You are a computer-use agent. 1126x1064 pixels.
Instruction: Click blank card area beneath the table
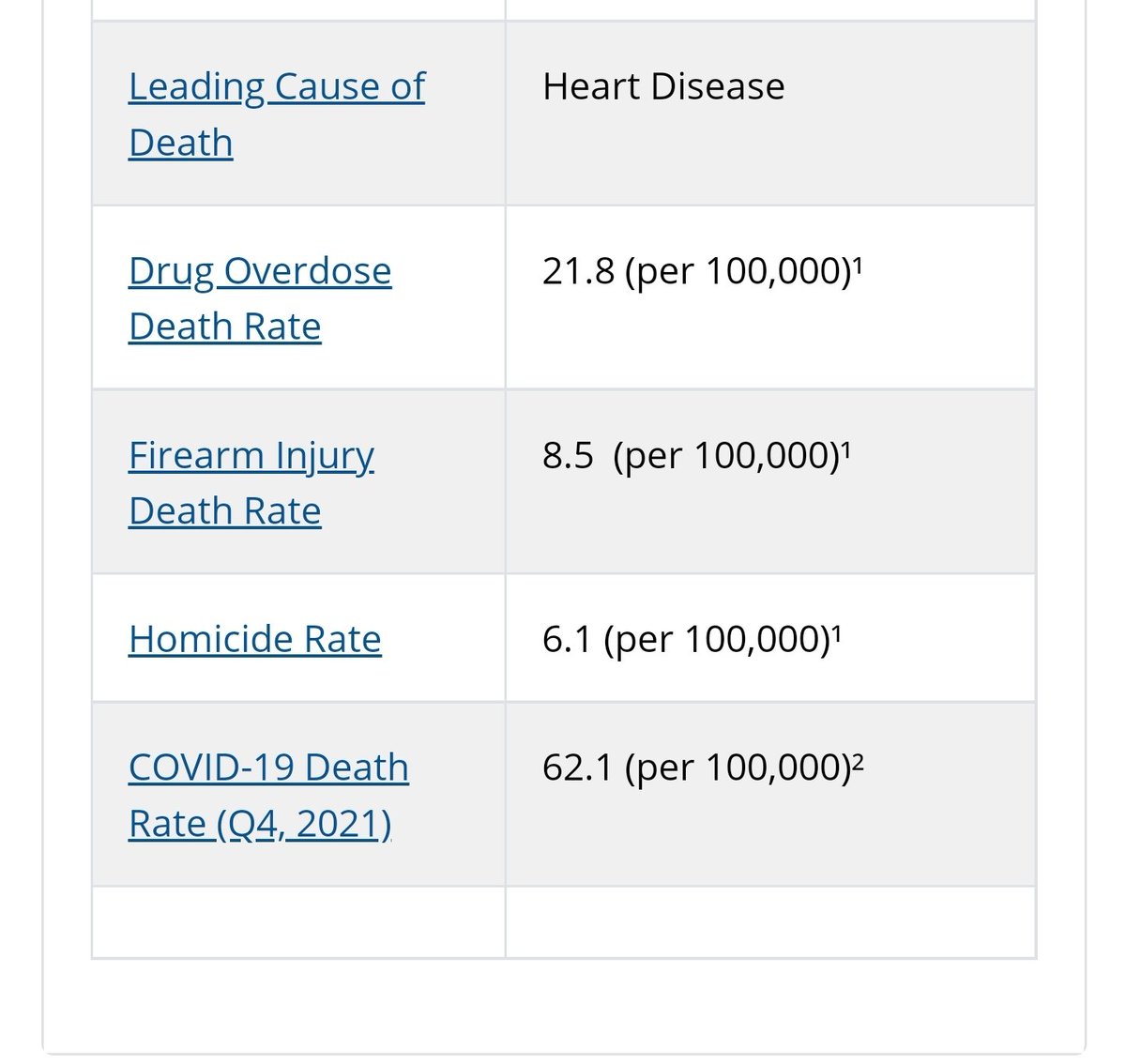563,1004
